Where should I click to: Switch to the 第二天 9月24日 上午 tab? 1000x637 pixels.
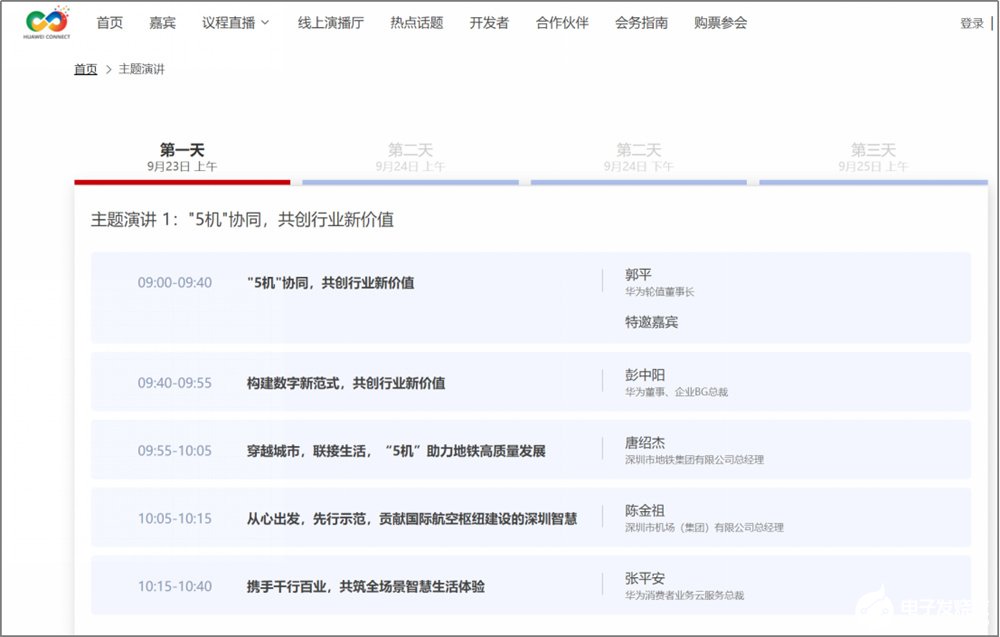click(411, 155)
